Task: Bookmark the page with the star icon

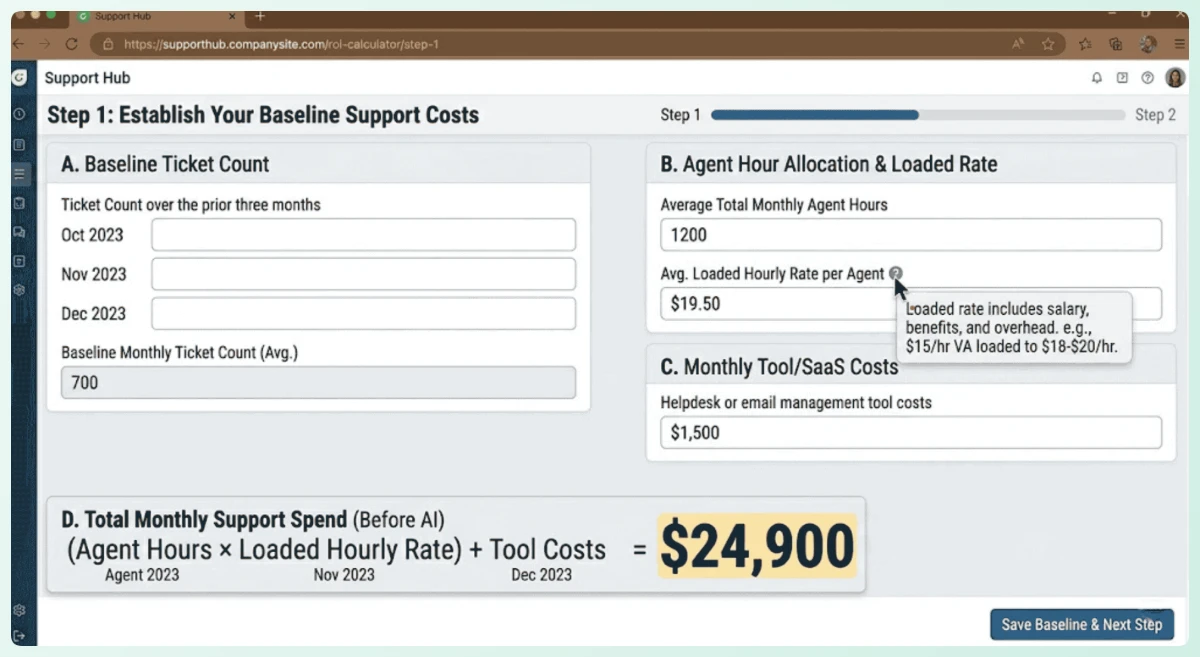Action: point(1048,44)
